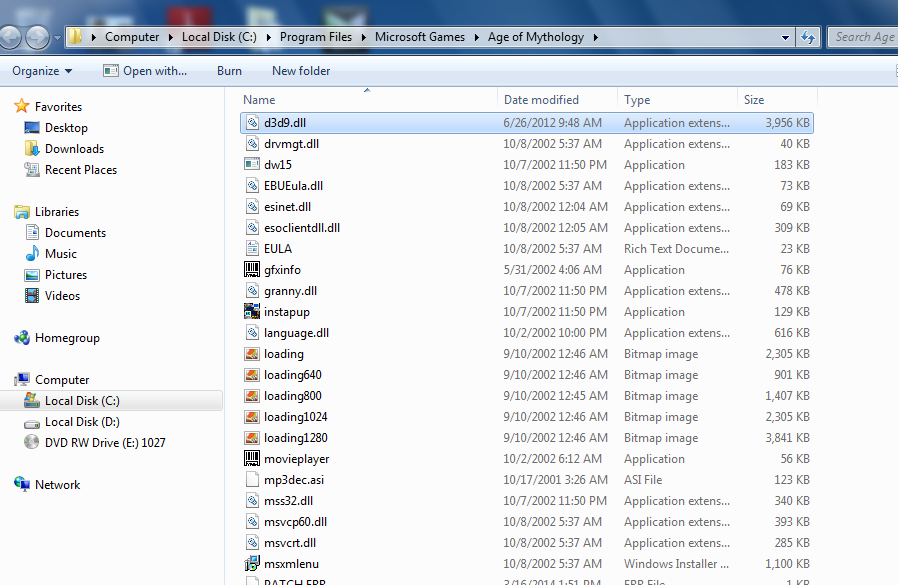Click the loading1280 bitmap icon

pos(252,438)
